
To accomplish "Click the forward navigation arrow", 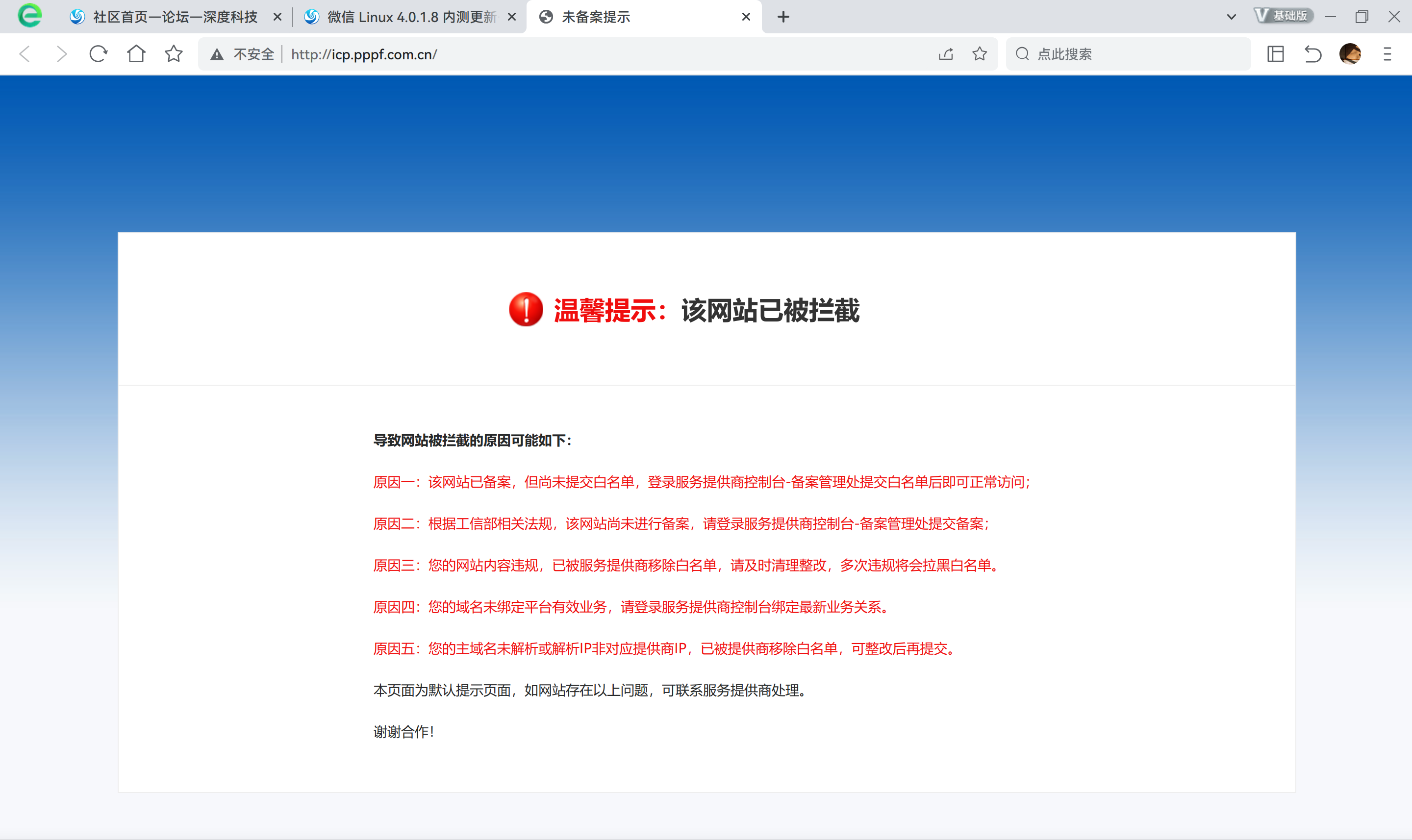I will pyautogui.click(x=62, y=54).
